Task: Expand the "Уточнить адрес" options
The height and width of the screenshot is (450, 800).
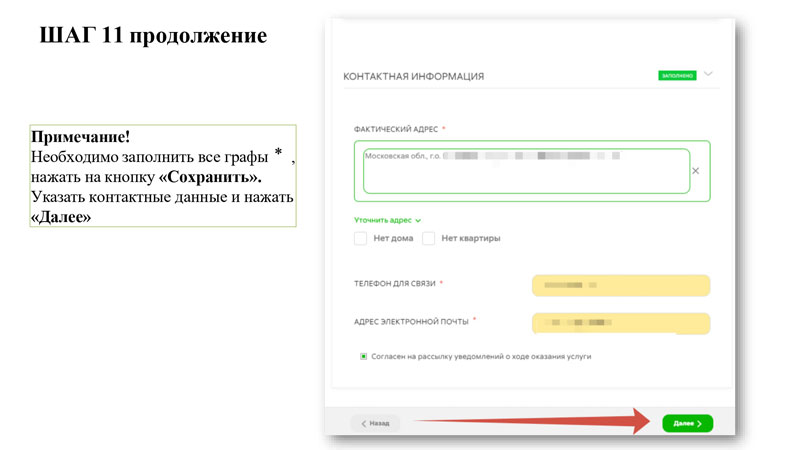Action: (388, 220)
